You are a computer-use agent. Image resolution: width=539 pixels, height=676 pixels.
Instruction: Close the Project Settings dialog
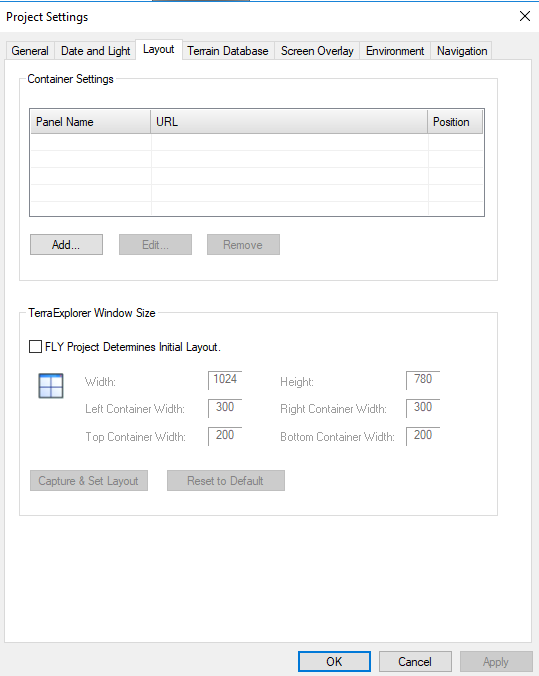click(x=525, y=16)
